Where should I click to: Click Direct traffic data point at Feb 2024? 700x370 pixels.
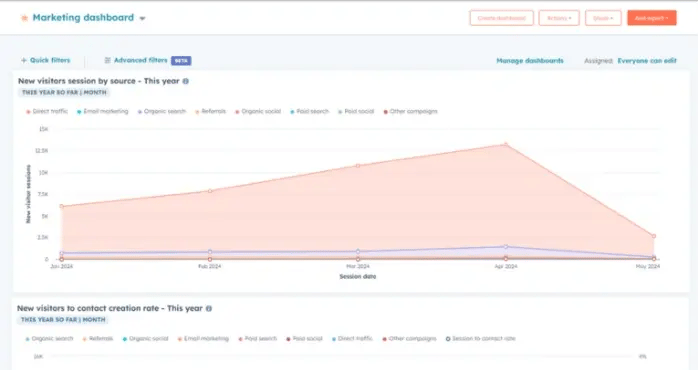click(210, 191)
